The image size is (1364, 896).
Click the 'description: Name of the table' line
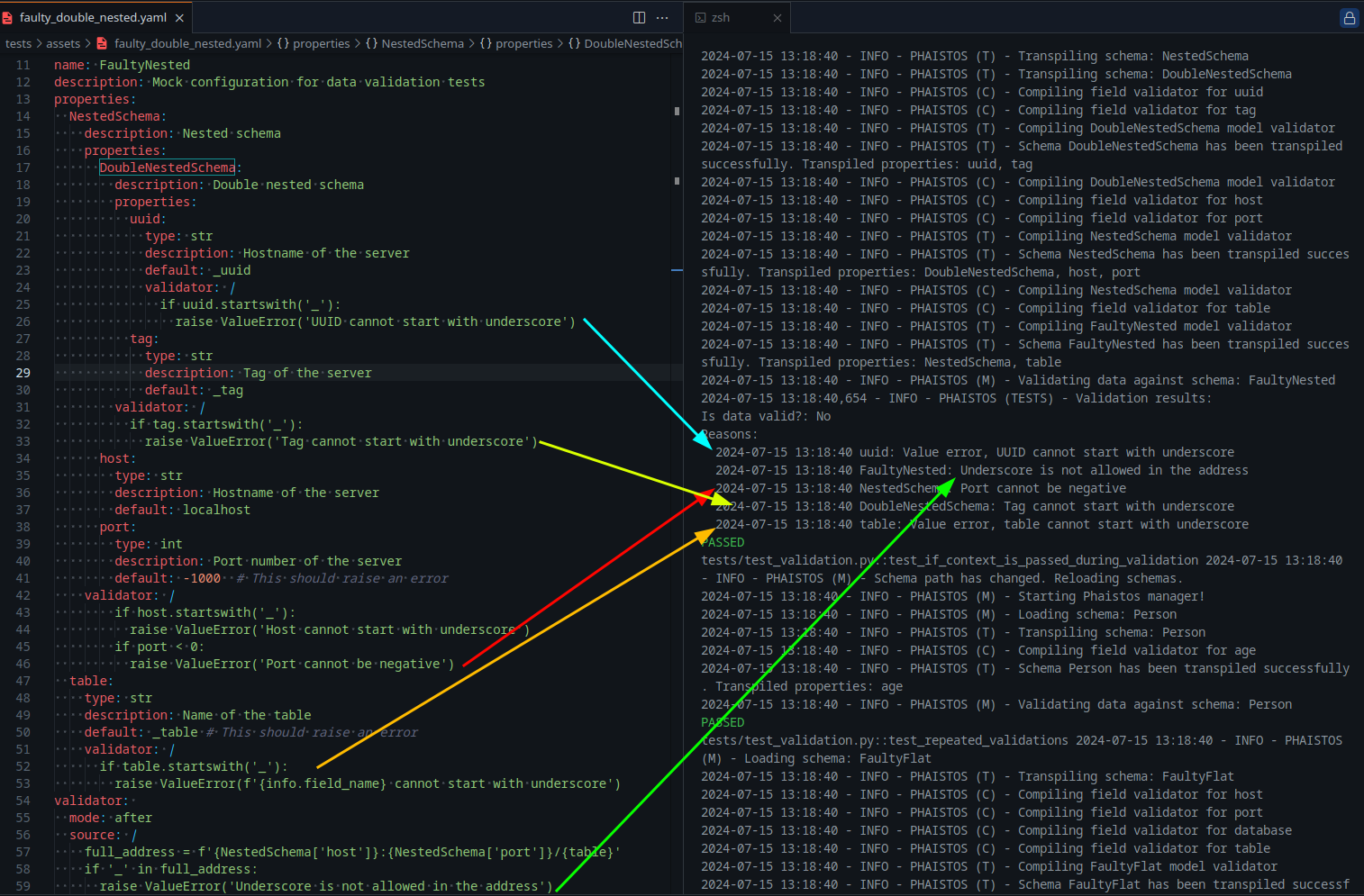click(198, 715)
